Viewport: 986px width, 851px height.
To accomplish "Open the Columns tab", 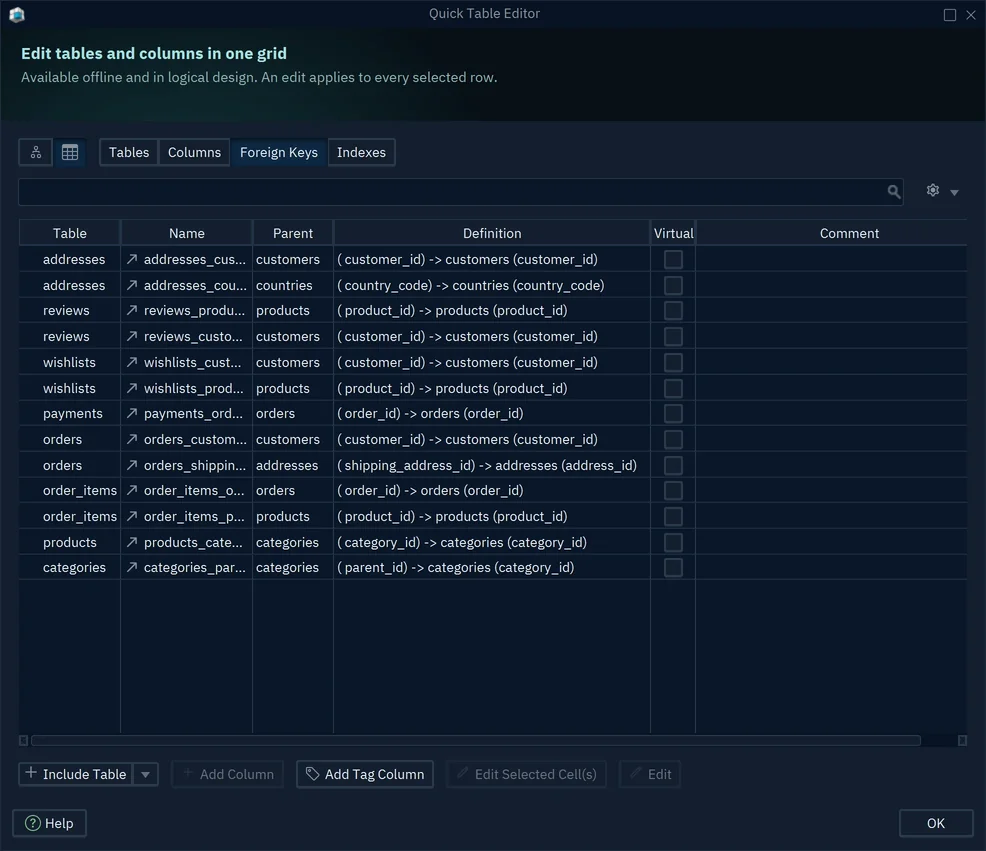I will 194,152.
